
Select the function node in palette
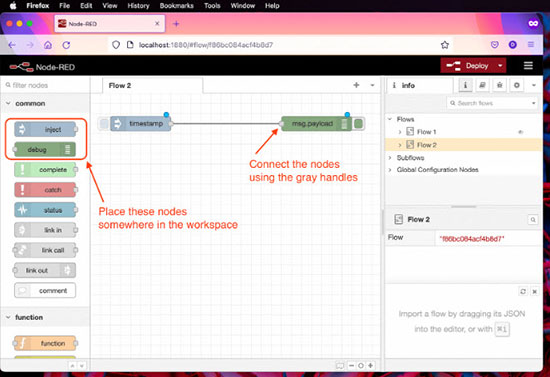click(x=45, y=343)
